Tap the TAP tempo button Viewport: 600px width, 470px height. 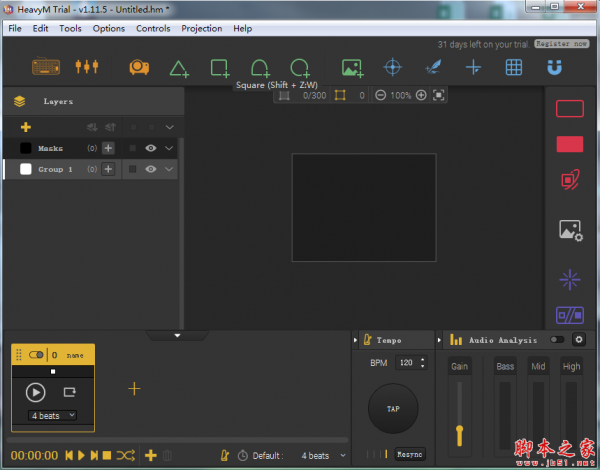click(x=393, y=408)
